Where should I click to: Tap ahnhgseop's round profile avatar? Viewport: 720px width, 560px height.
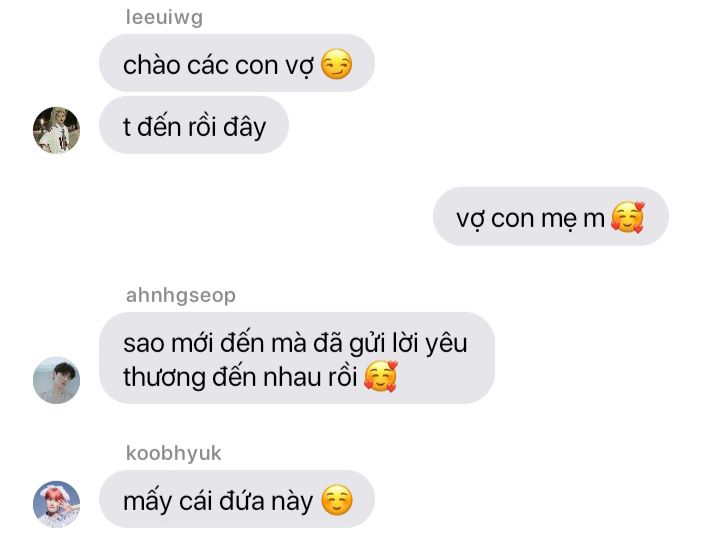[56, 381]
